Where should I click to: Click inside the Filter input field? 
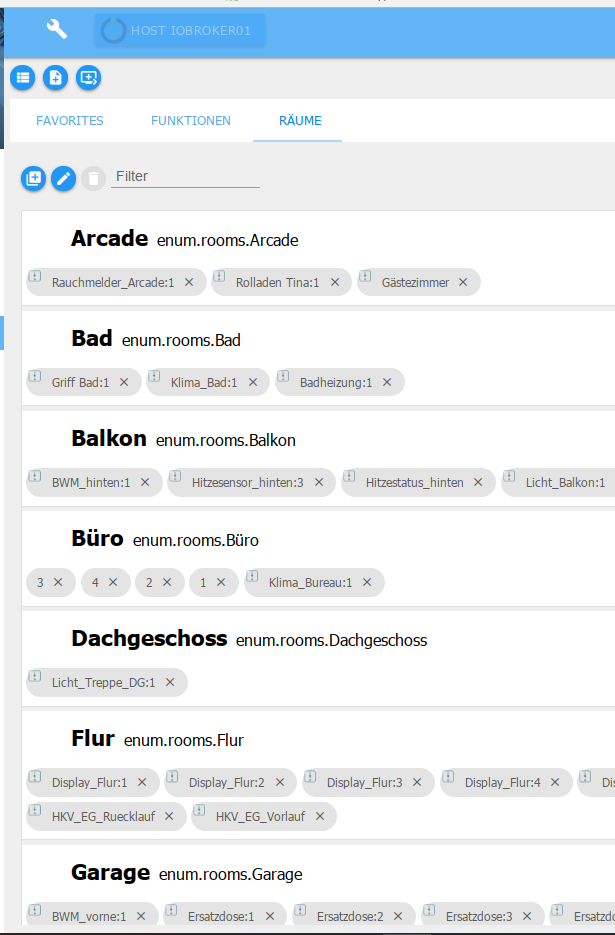[186, 177]
